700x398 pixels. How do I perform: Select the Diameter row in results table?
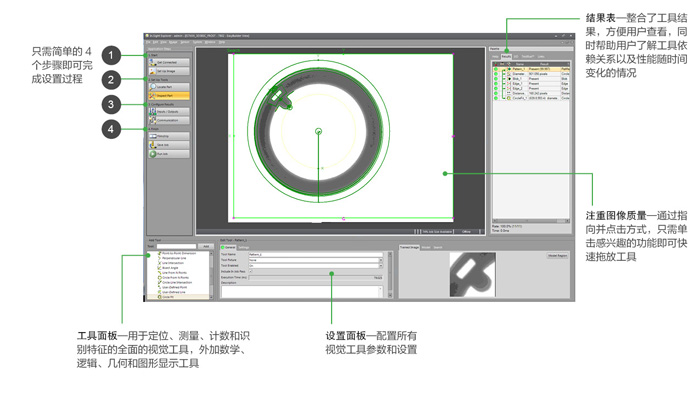coord(531,74)
